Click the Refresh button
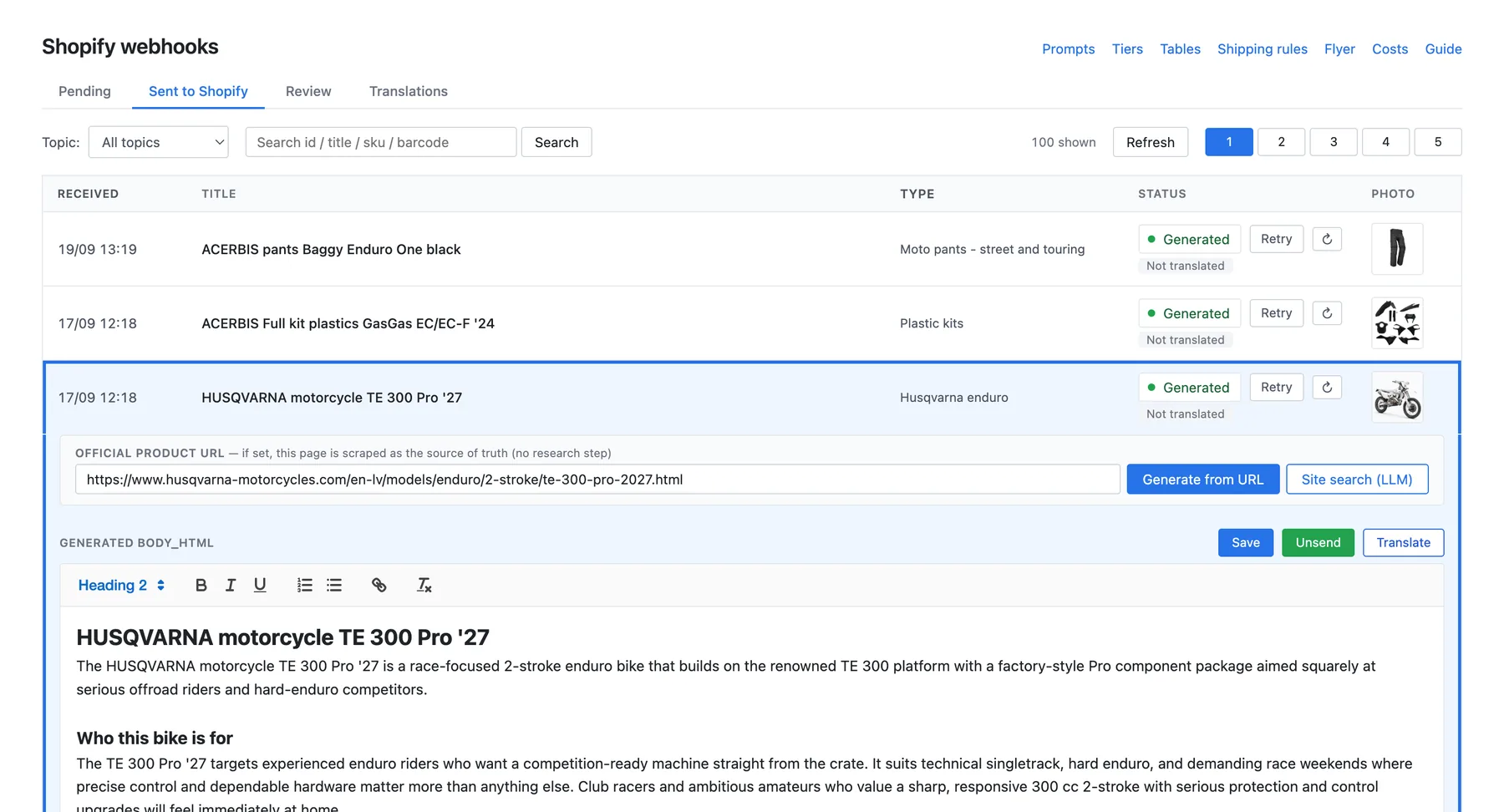This screenshot has height=812, width=1504. [1150, 142]
